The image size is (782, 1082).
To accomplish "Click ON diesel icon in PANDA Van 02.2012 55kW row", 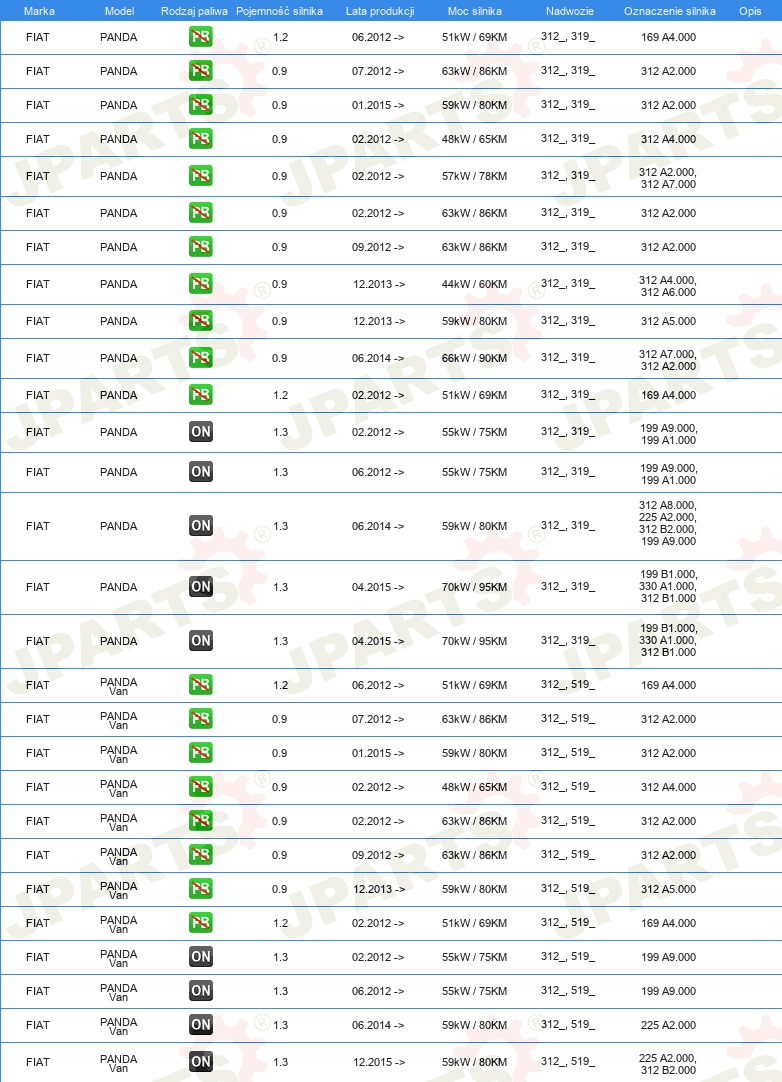I will (x=200, y=956).
